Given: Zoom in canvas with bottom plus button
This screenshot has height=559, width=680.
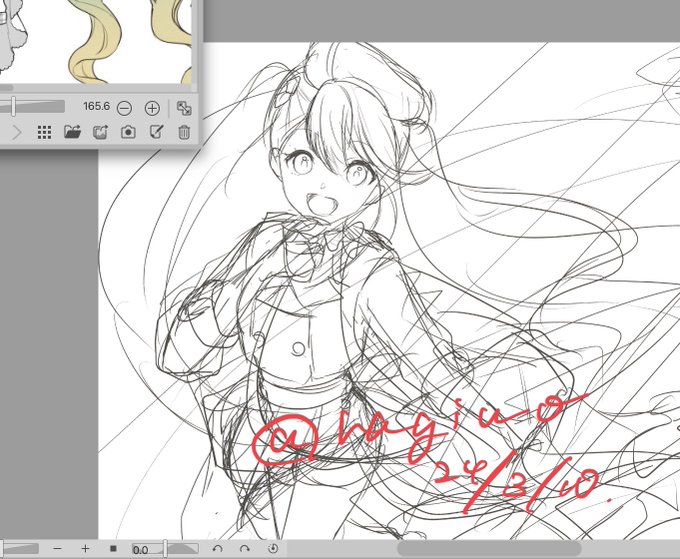Looking at the screenshot, I should [x=85, y=549].
